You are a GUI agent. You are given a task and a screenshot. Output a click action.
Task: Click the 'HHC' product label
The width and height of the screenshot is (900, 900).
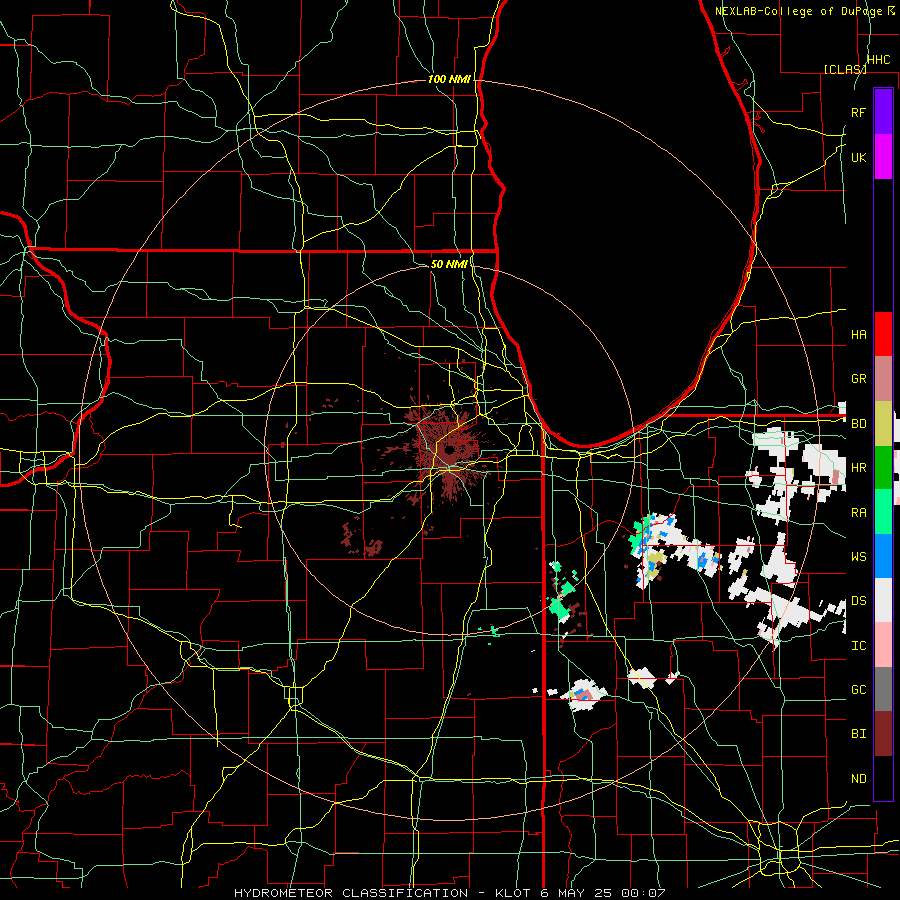pyautogui.click(x=878, y=60)
